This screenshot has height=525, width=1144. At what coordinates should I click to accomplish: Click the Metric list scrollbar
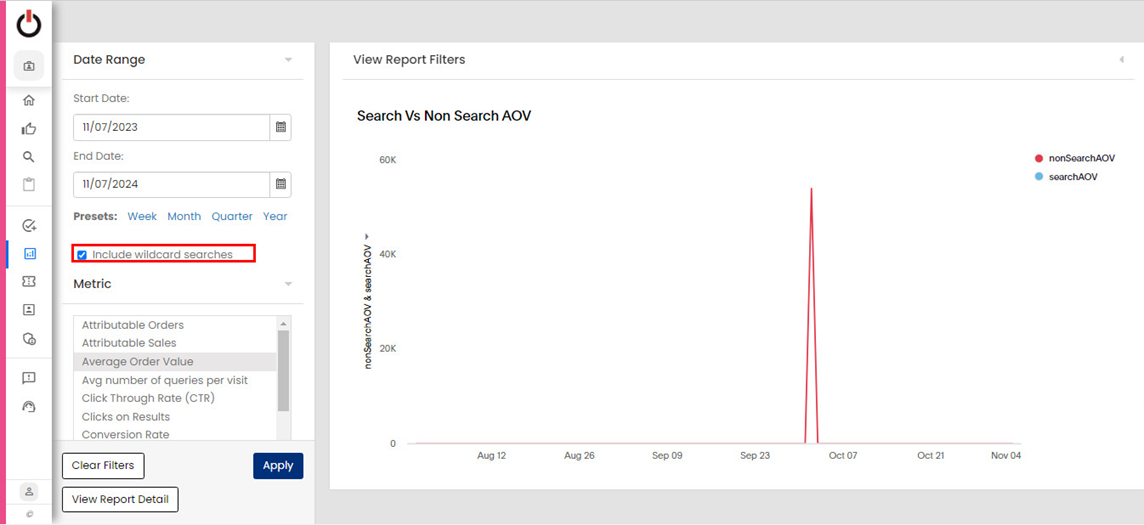(283, 370)
